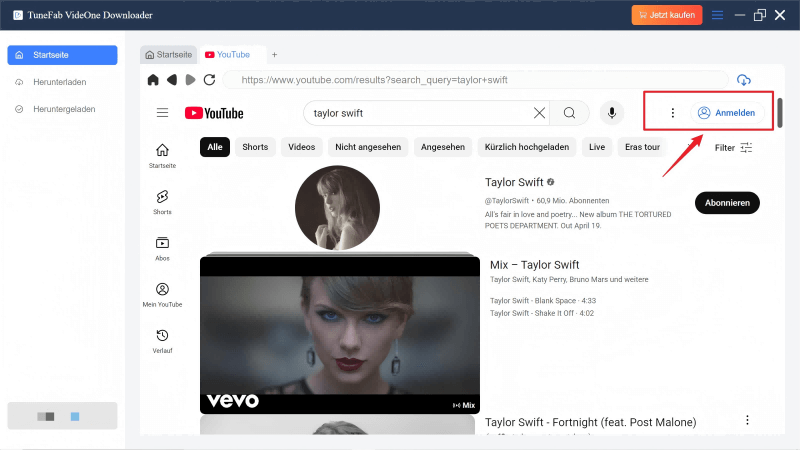
Task: Switch to the YouTube browser tab
Action: pos(232,55)
